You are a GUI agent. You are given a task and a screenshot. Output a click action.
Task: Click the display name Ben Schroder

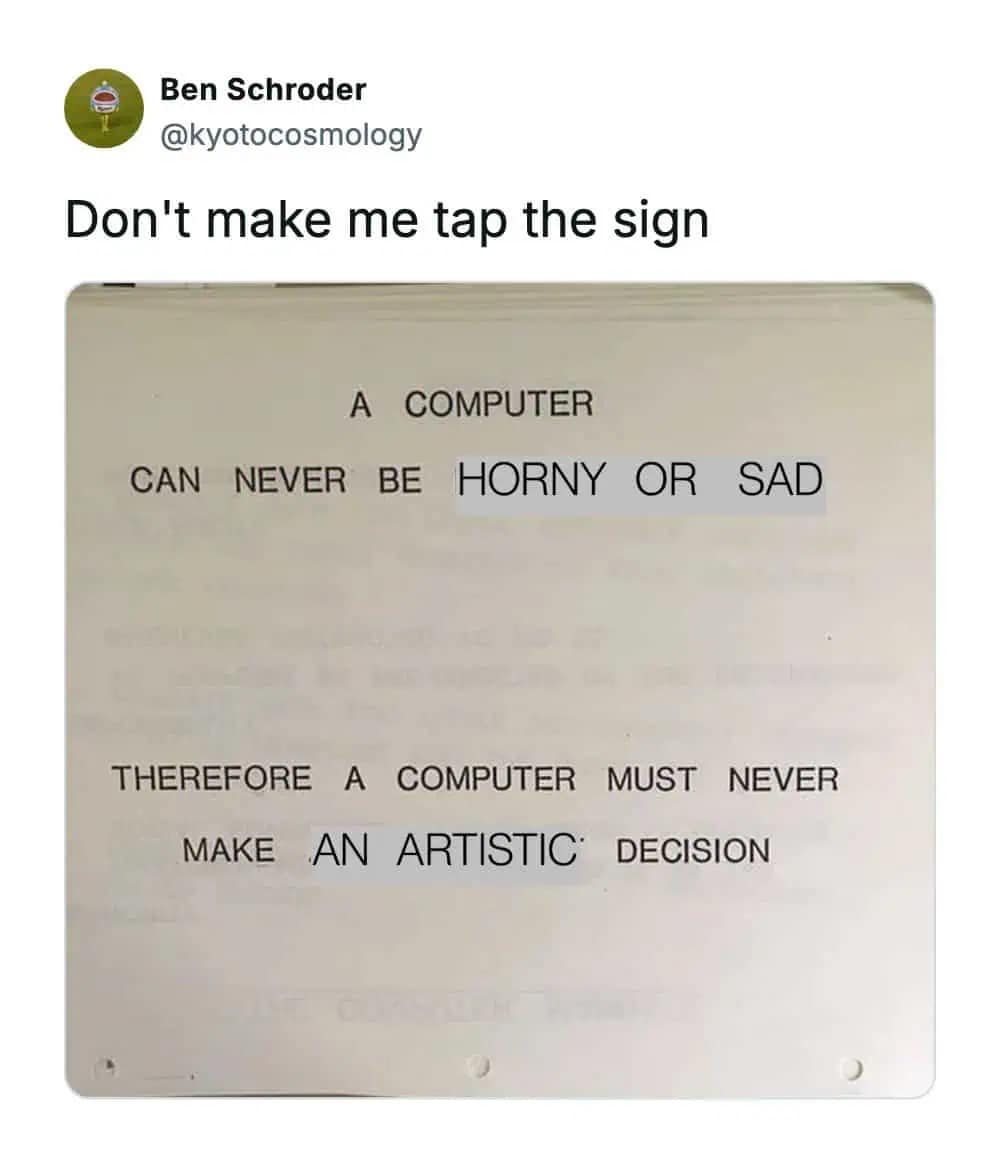point(263,90)
